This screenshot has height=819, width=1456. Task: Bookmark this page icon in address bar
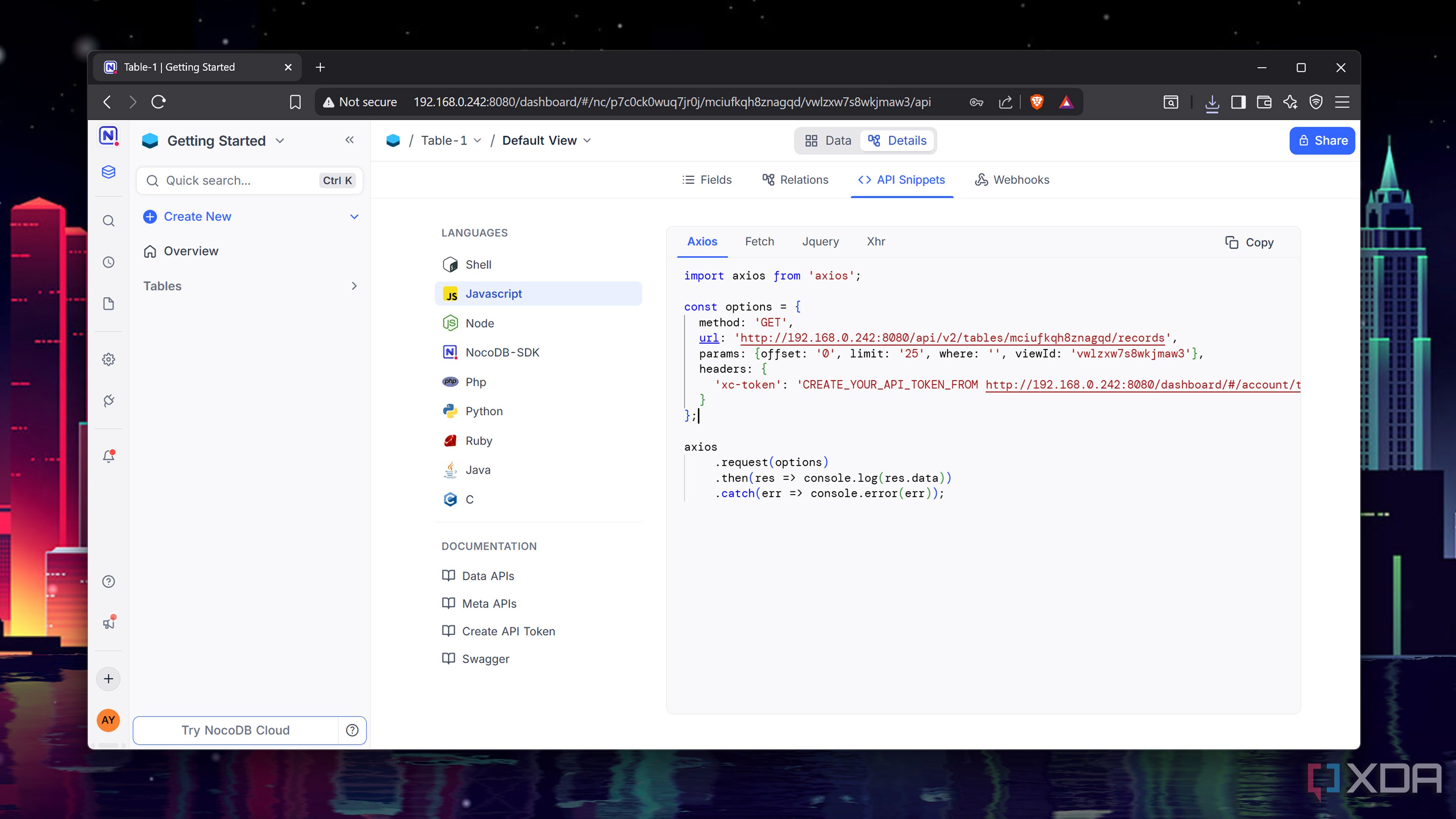click(295, 102)
